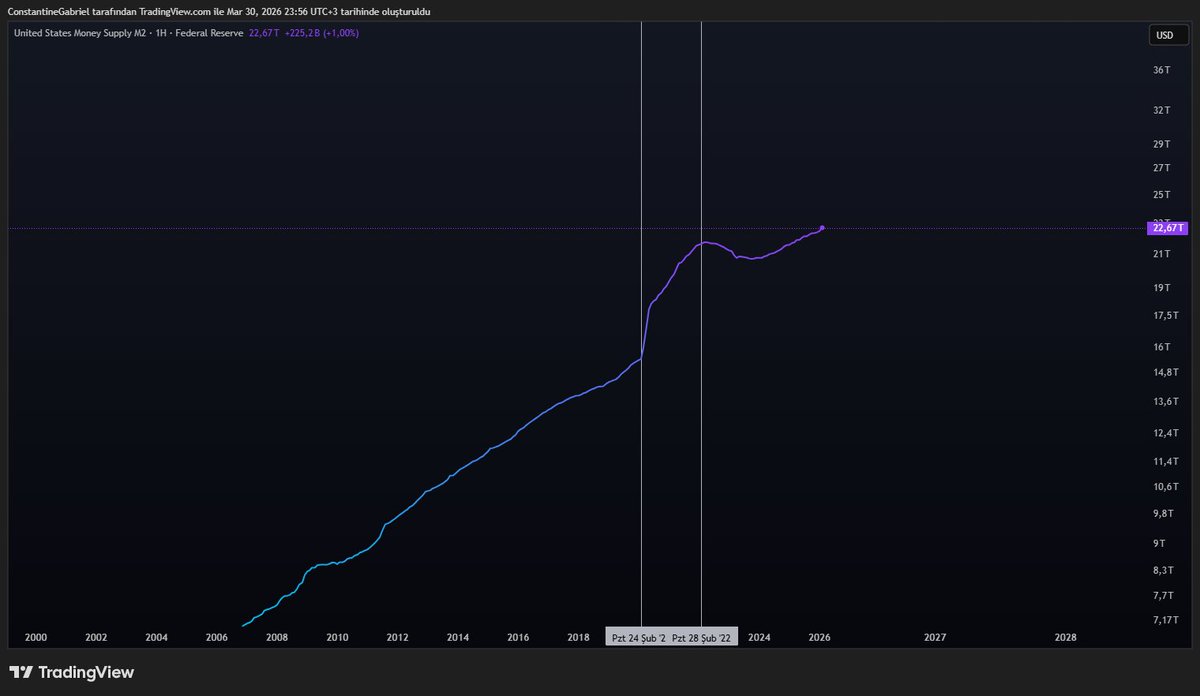Screen dimensions: 1200x696
Task: Click the 17,5T price axis label
Action: 1165,315
